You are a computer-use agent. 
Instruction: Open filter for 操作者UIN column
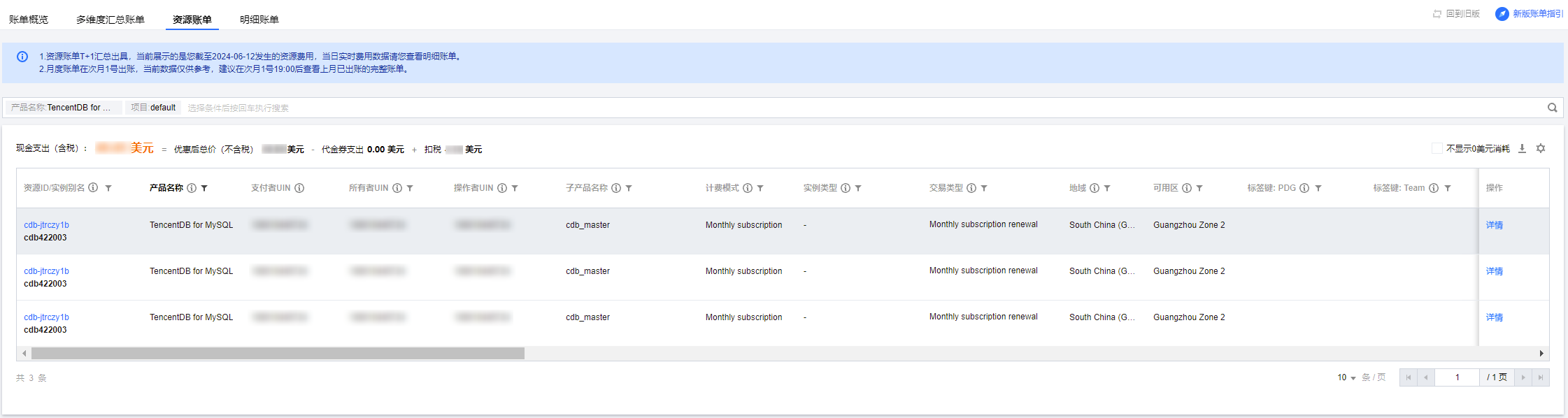tap(515, 188)
